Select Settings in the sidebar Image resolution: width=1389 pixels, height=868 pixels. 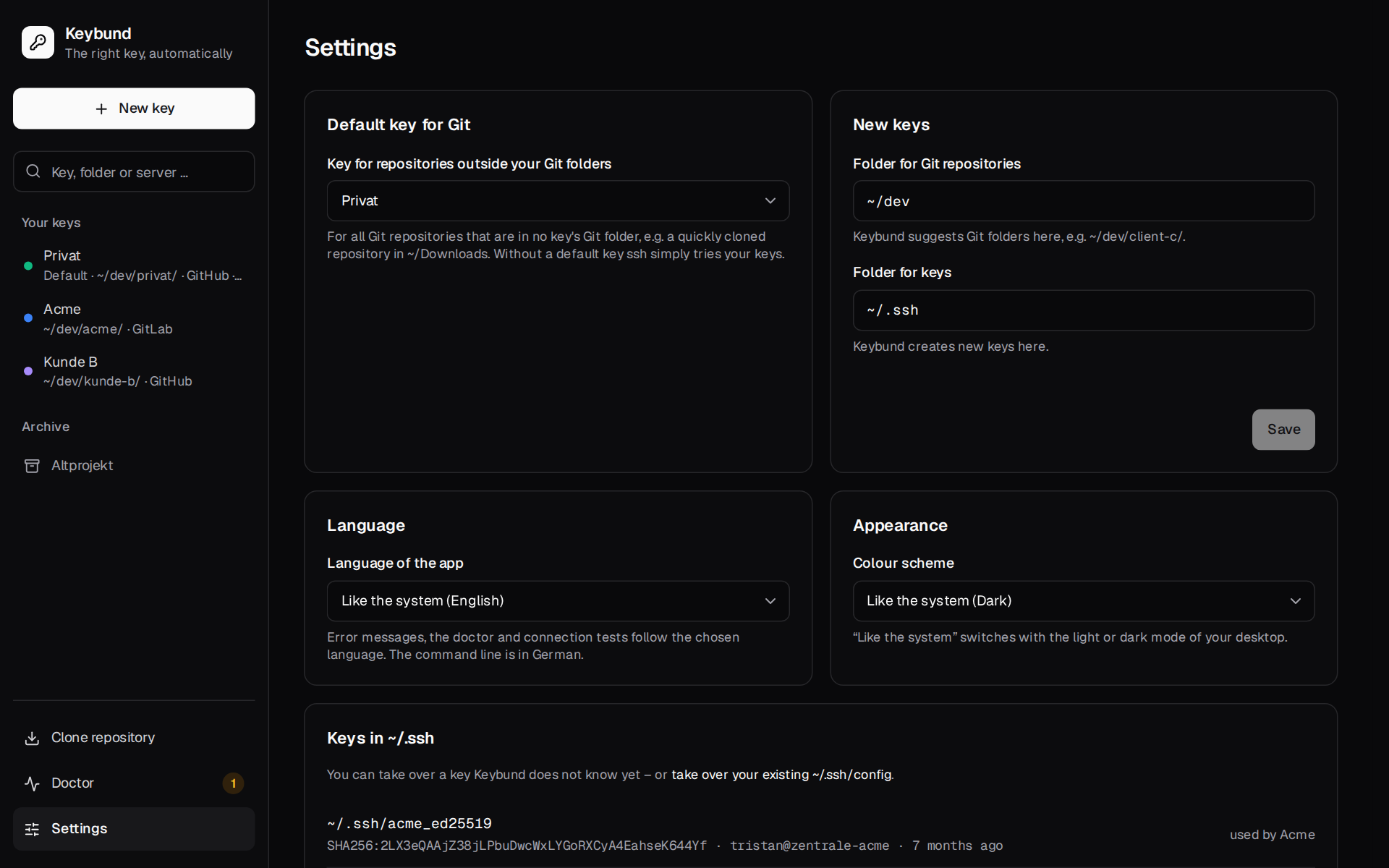pyautogui.click(x=134, y=829)
